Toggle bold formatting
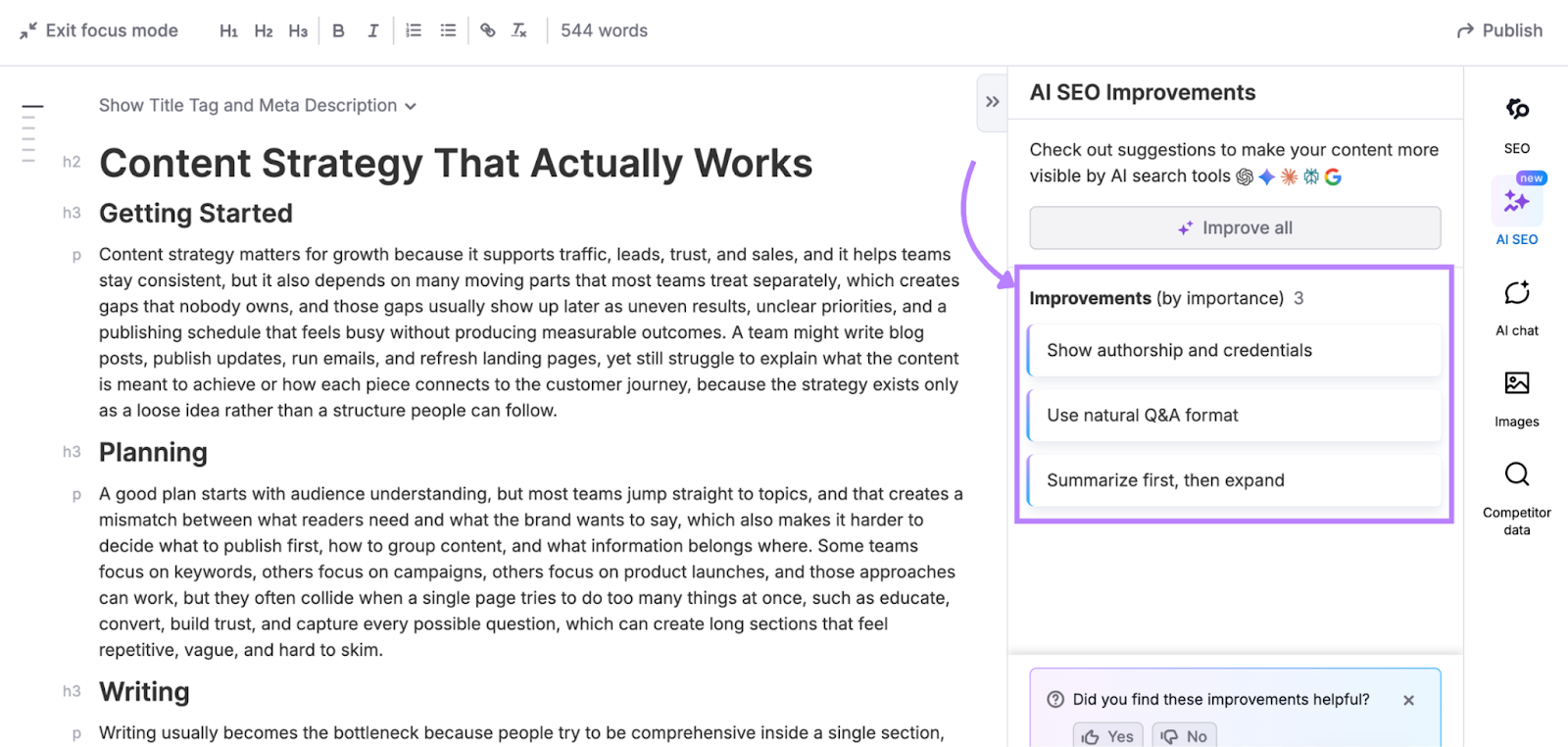The width and height of the screenshot is (1568, 747). (338, 31)
